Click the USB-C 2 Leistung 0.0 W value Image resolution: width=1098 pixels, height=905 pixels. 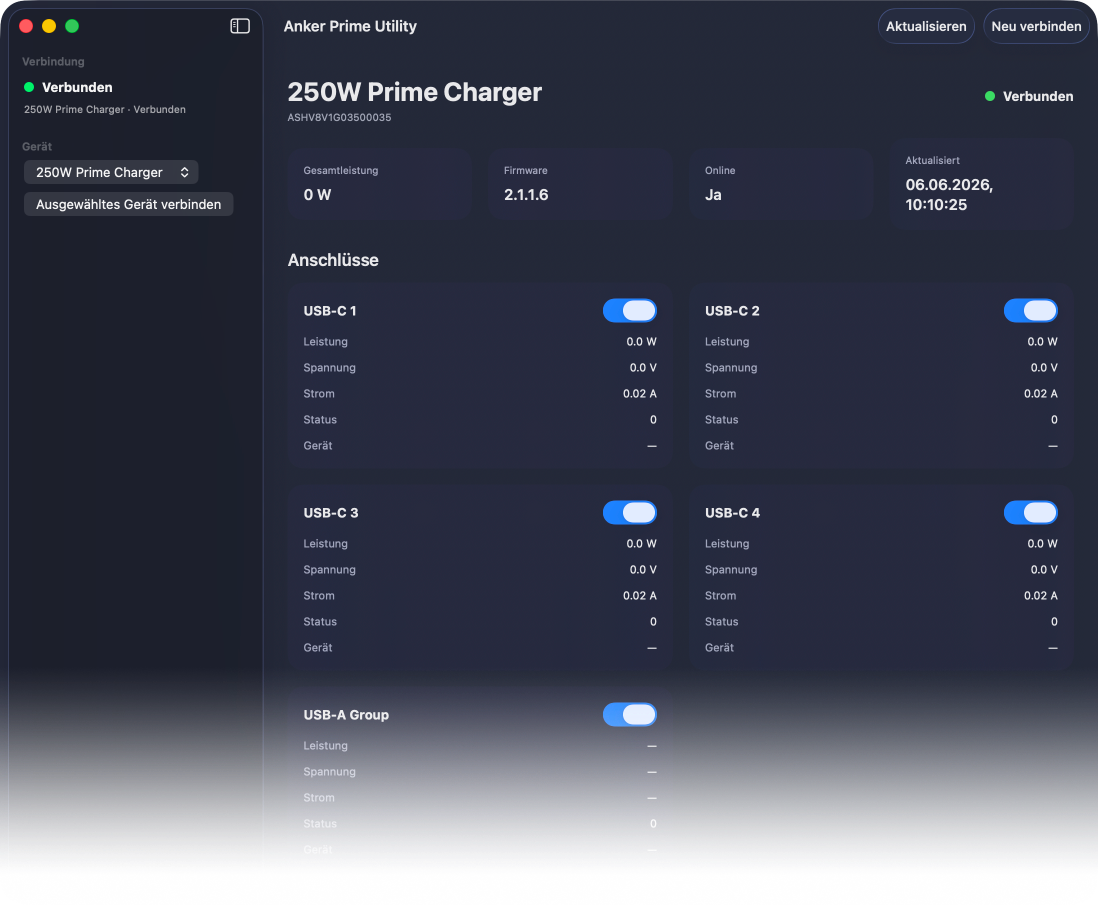coord(1042,342)
